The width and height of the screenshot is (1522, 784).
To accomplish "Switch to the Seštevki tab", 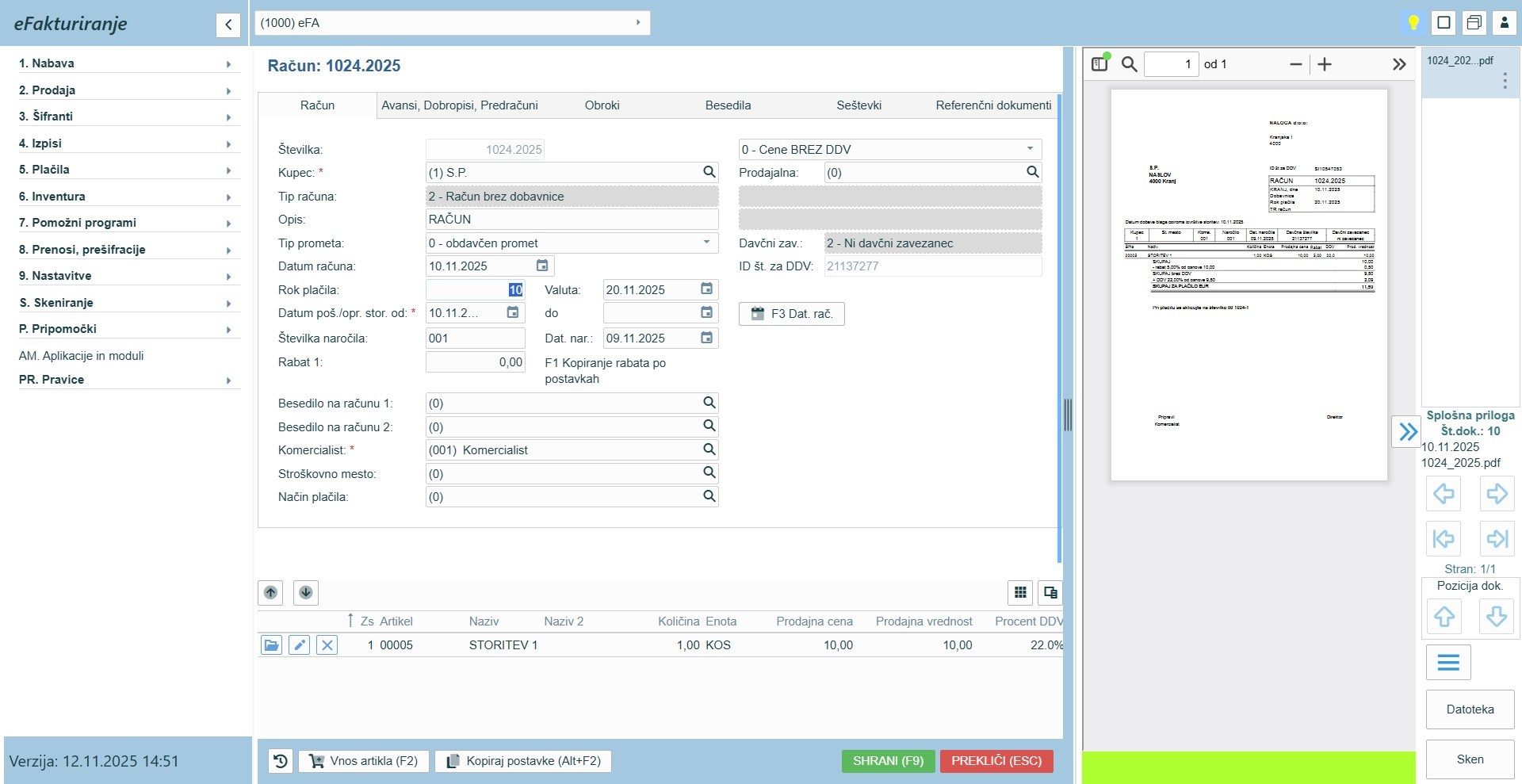I will [x=859, y=105].
